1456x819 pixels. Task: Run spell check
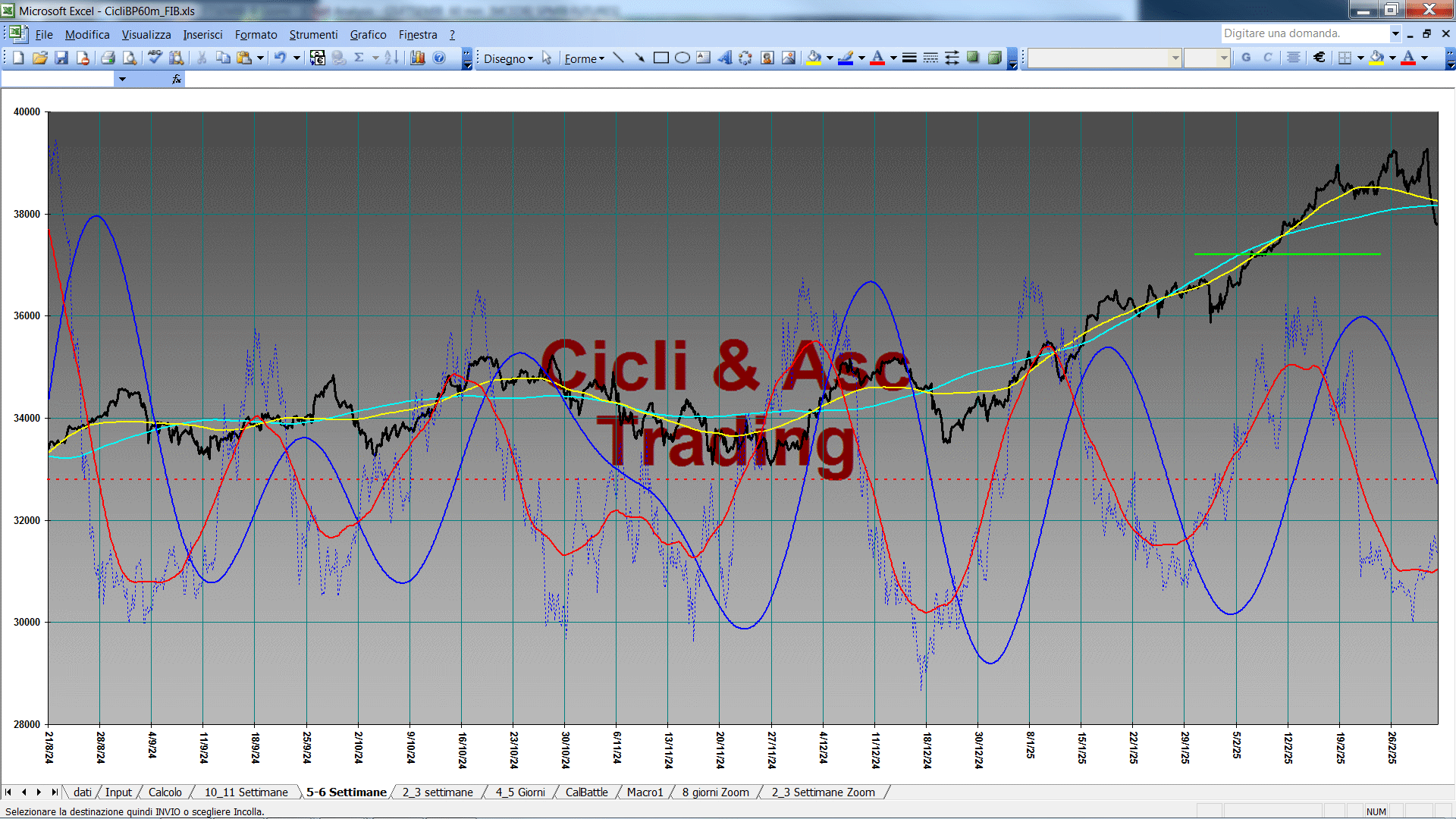(155, 58)
